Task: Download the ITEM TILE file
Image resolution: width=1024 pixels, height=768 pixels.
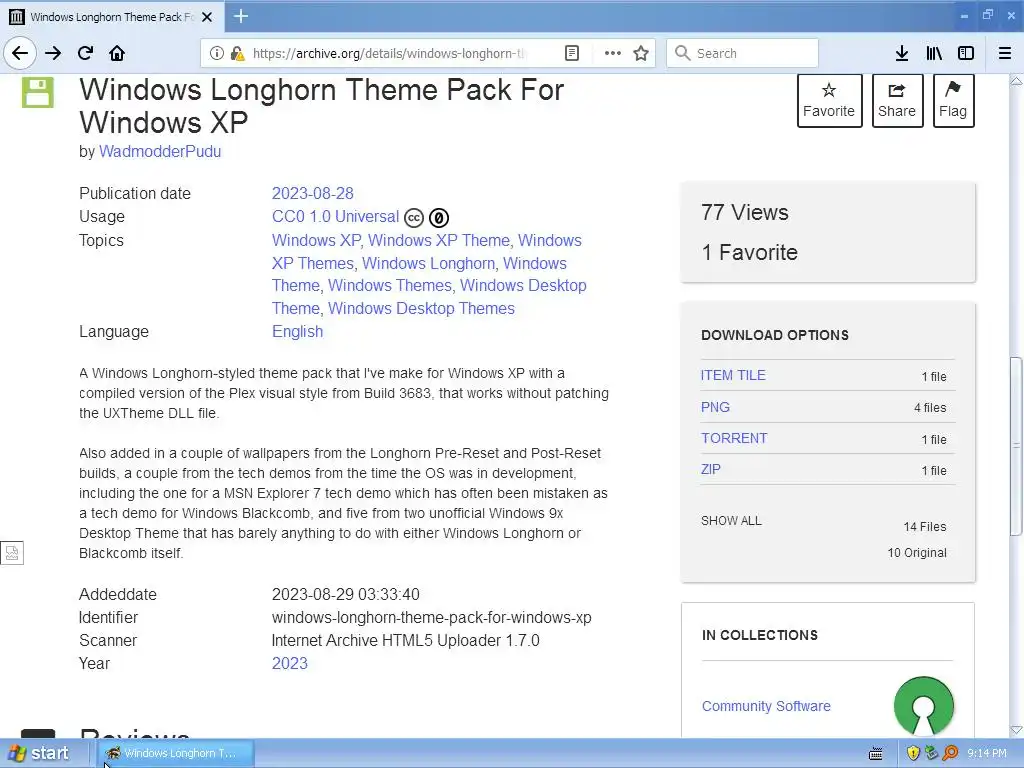Action: 733,376
